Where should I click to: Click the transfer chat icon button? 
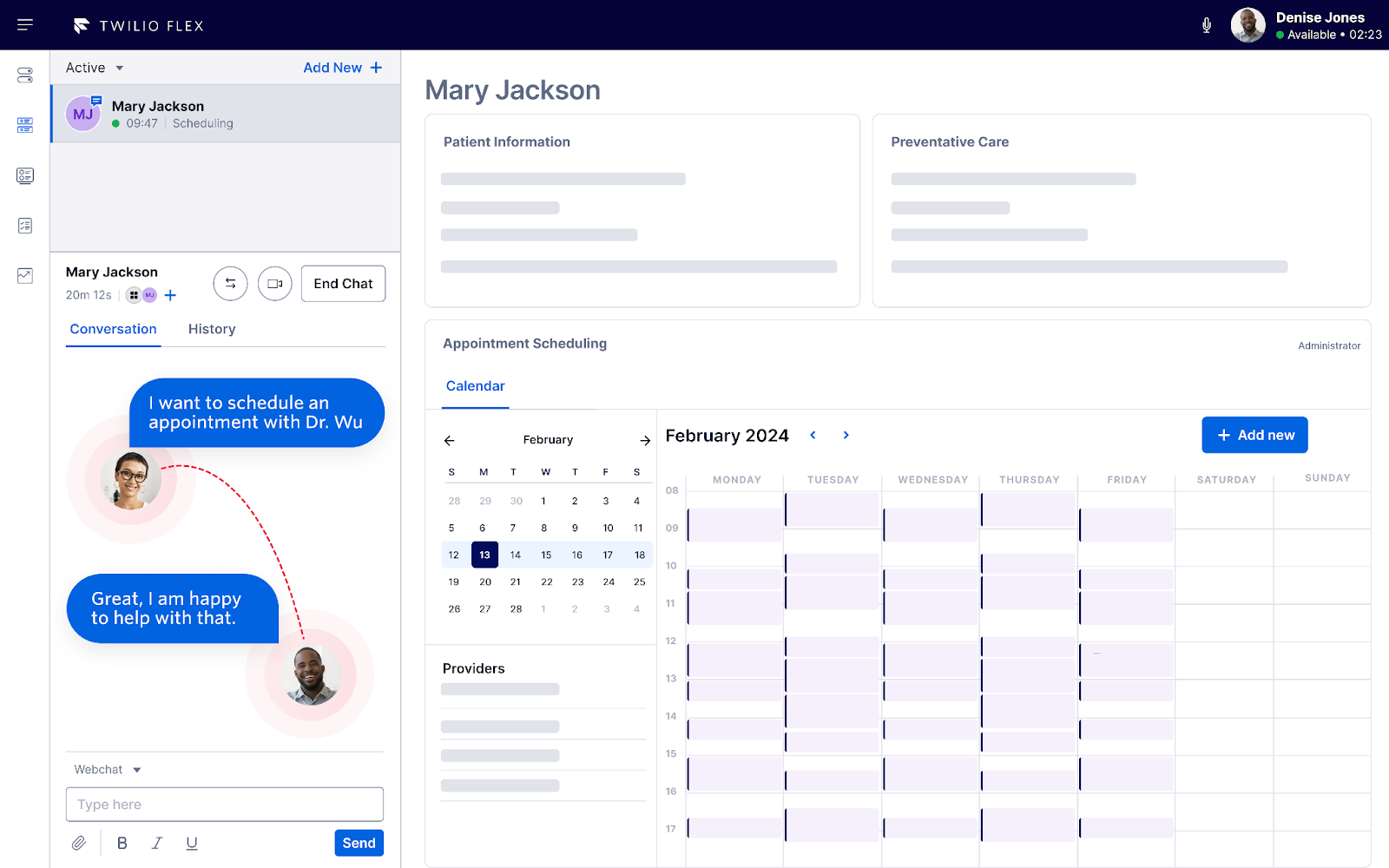[x=230, y=284]
